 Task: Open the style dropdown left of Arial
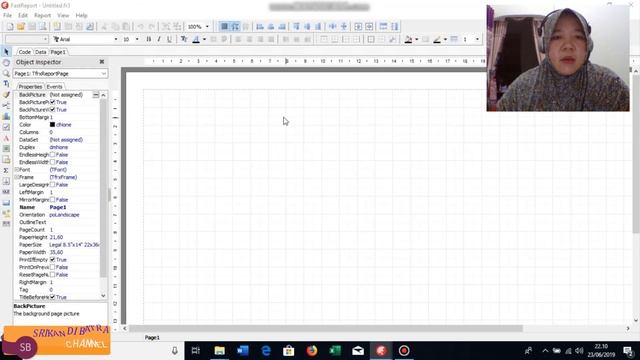(x=45, y=39)
